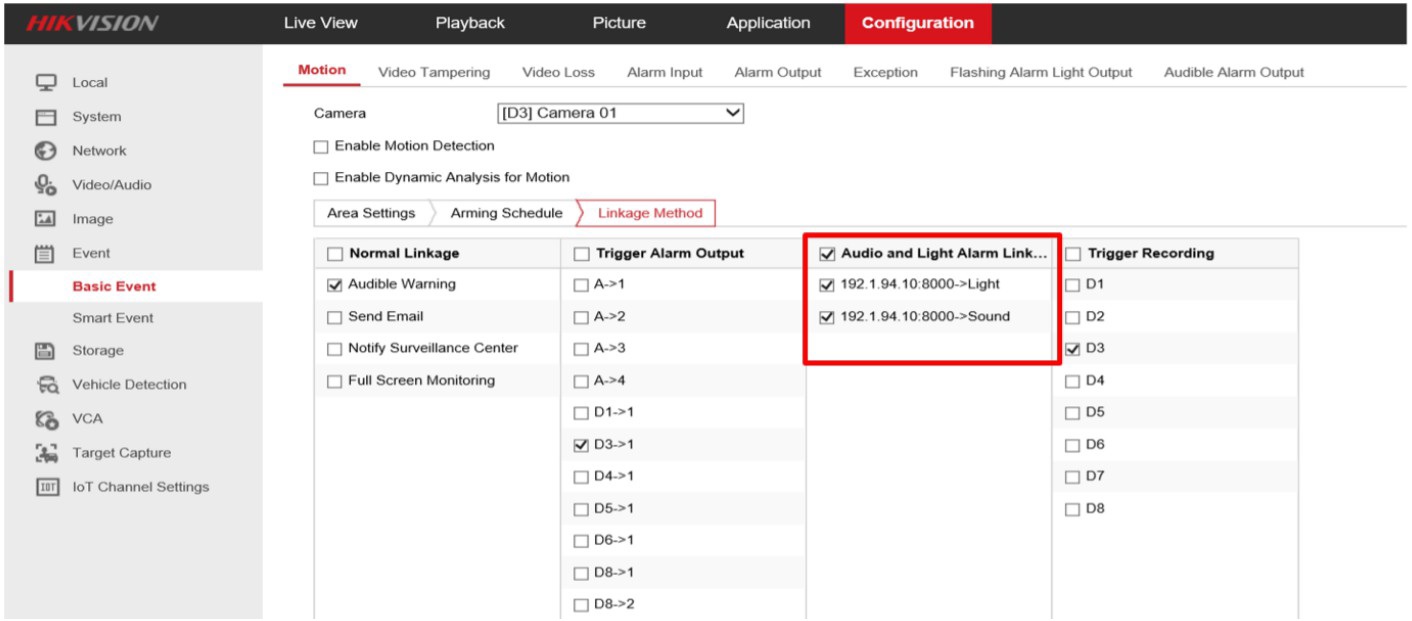Viewport: 1412px width, 621px height.
Task: Click the IoT Channel Settings icon
Action: coord(45,487)
